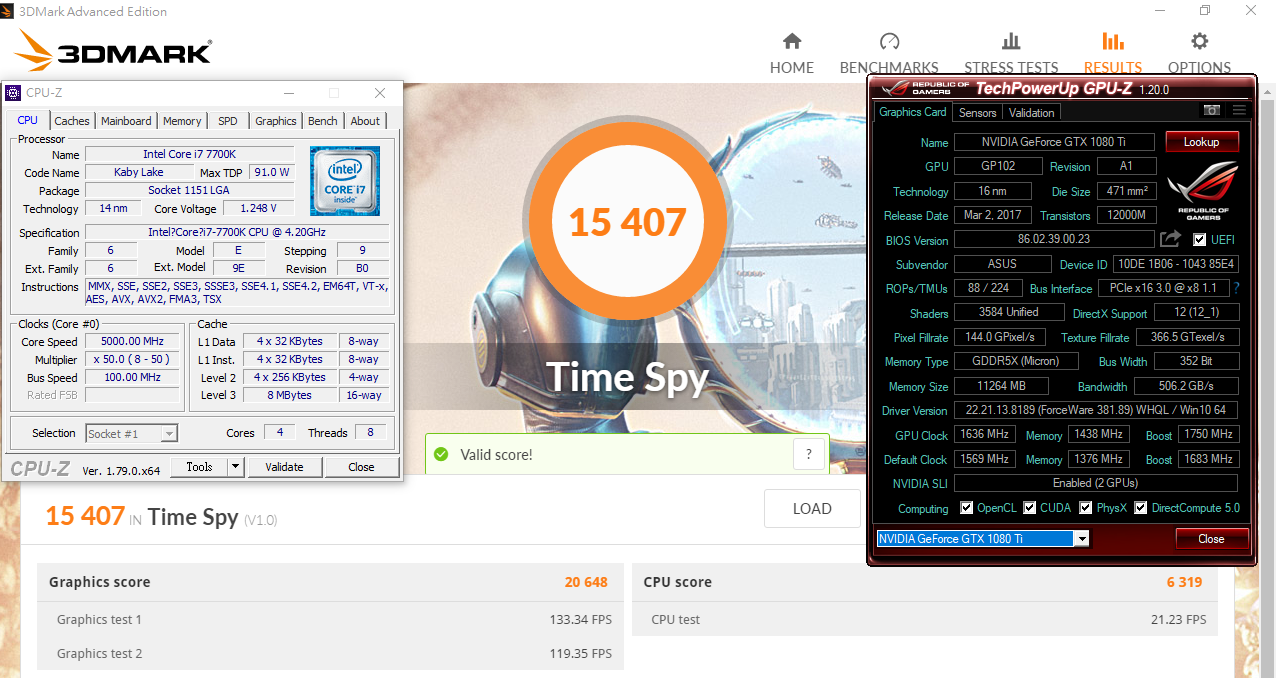Click the Graphics score value 20 648
Image resolution: width=1276 pixels, height=678 pixels.
coord(586,582)
